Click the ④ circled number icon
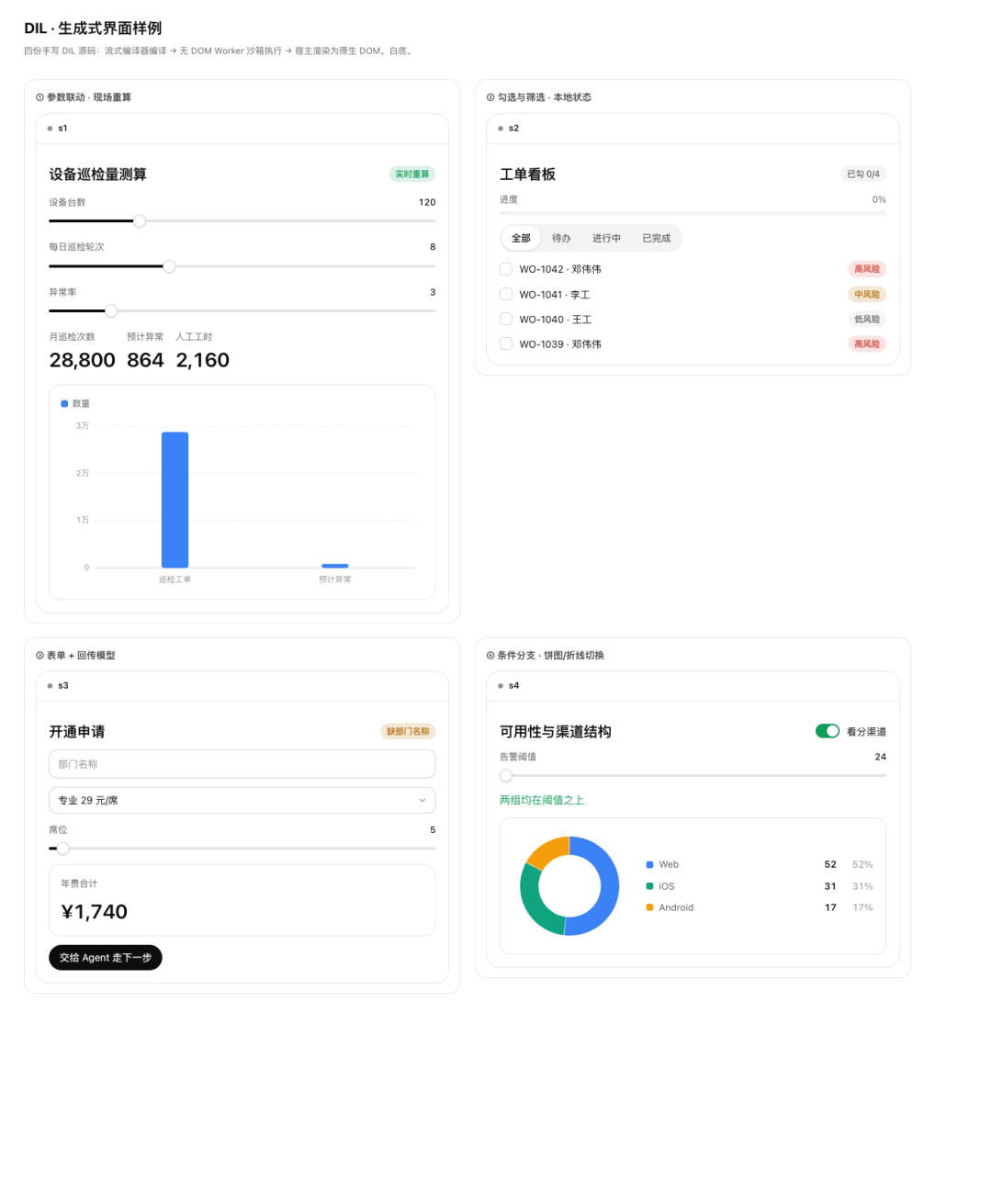992x1204 pixels. (490, 656)
